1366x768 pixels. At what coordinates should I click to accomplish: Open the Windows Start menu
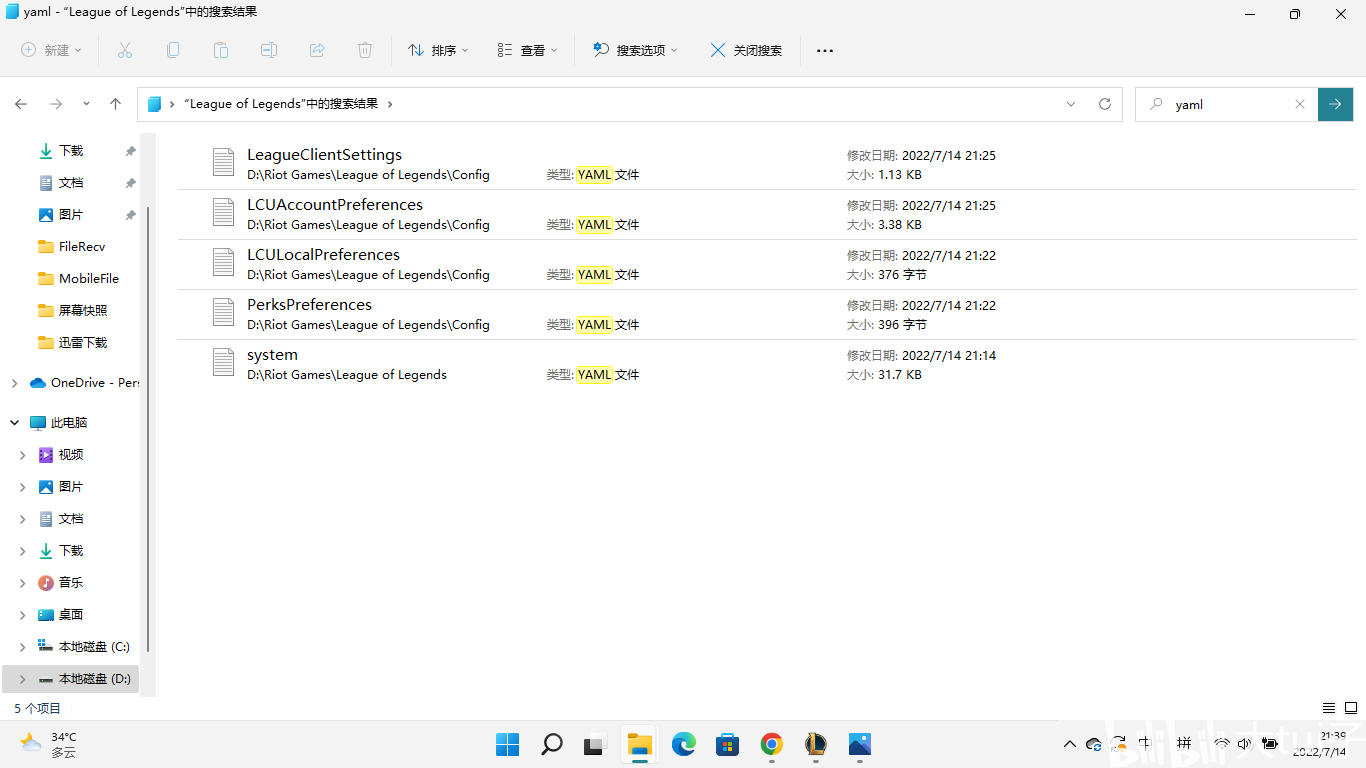tap(507, 744)
